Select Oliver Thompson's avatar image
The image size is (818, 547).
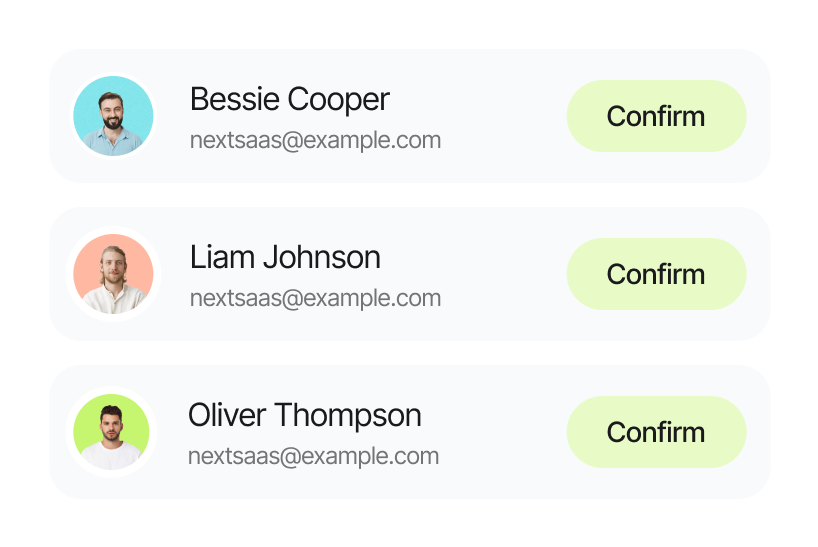111,432
